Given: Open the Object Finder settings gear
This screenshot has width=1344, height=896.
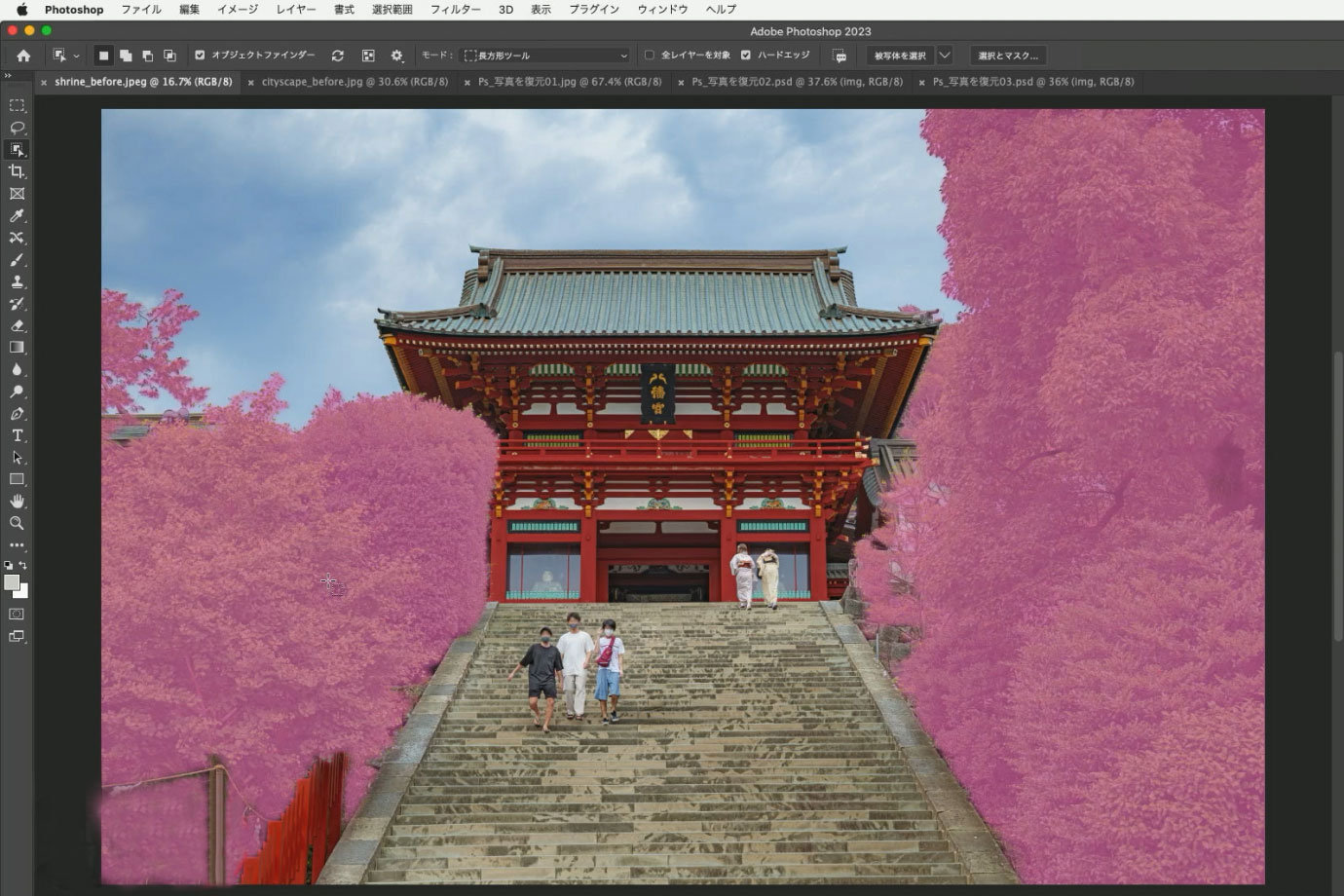Looking at the screenshot, I should pos(396,56).
